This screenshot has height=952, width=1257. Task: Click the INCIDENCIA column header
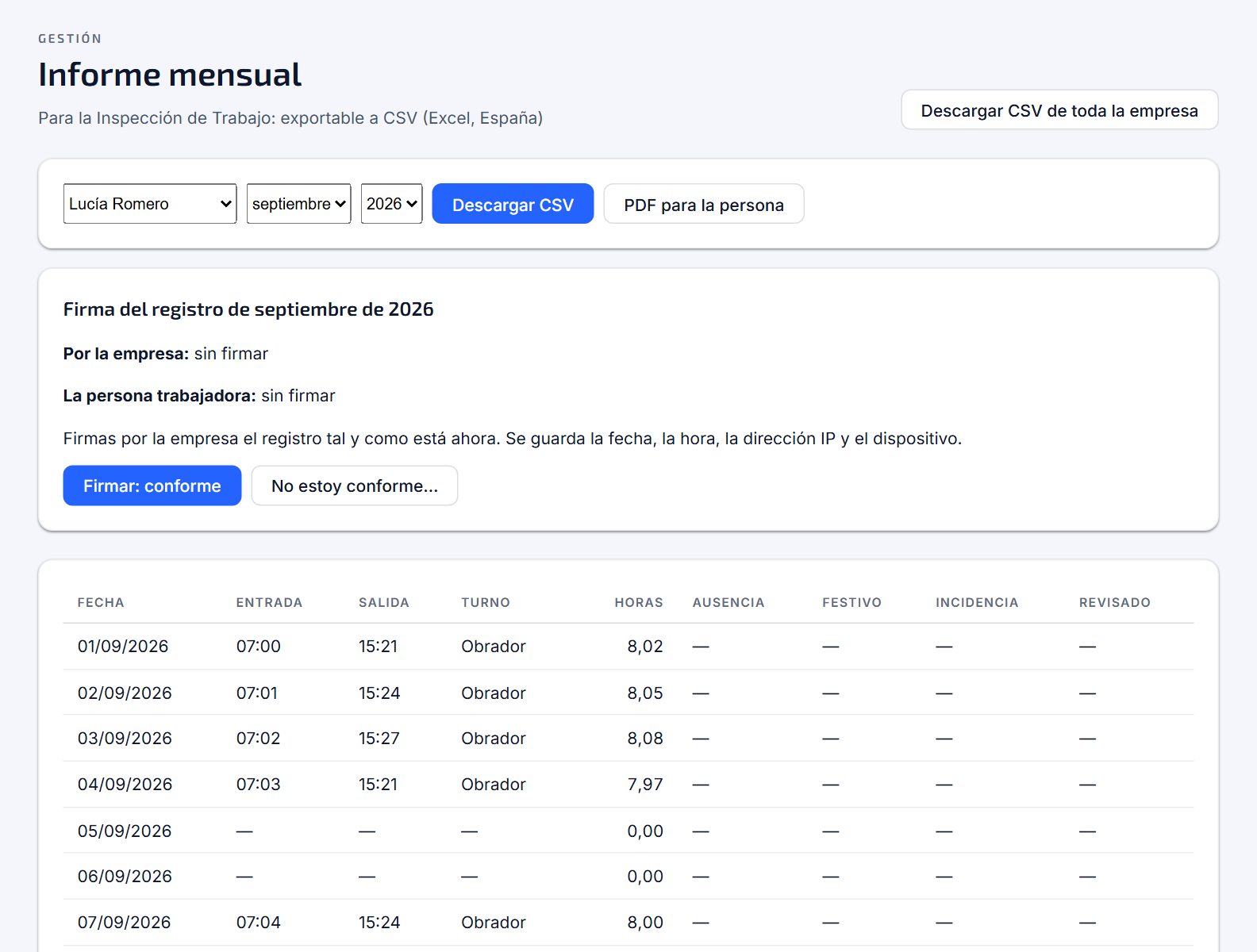click(977, 603)
